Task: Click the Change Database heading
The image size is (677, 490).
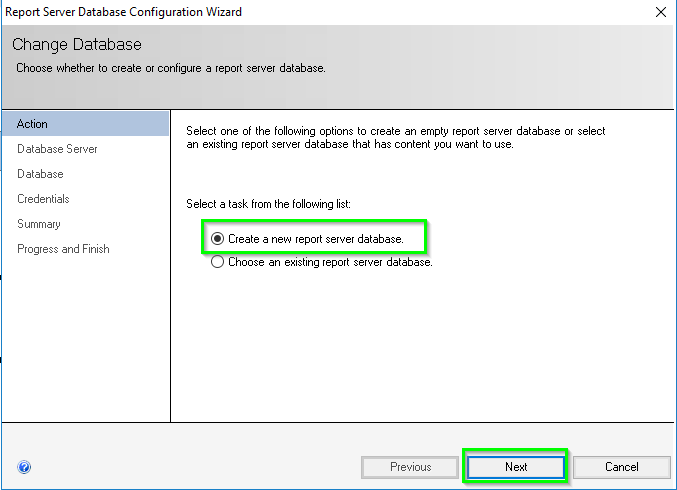Action: point(77,44)
